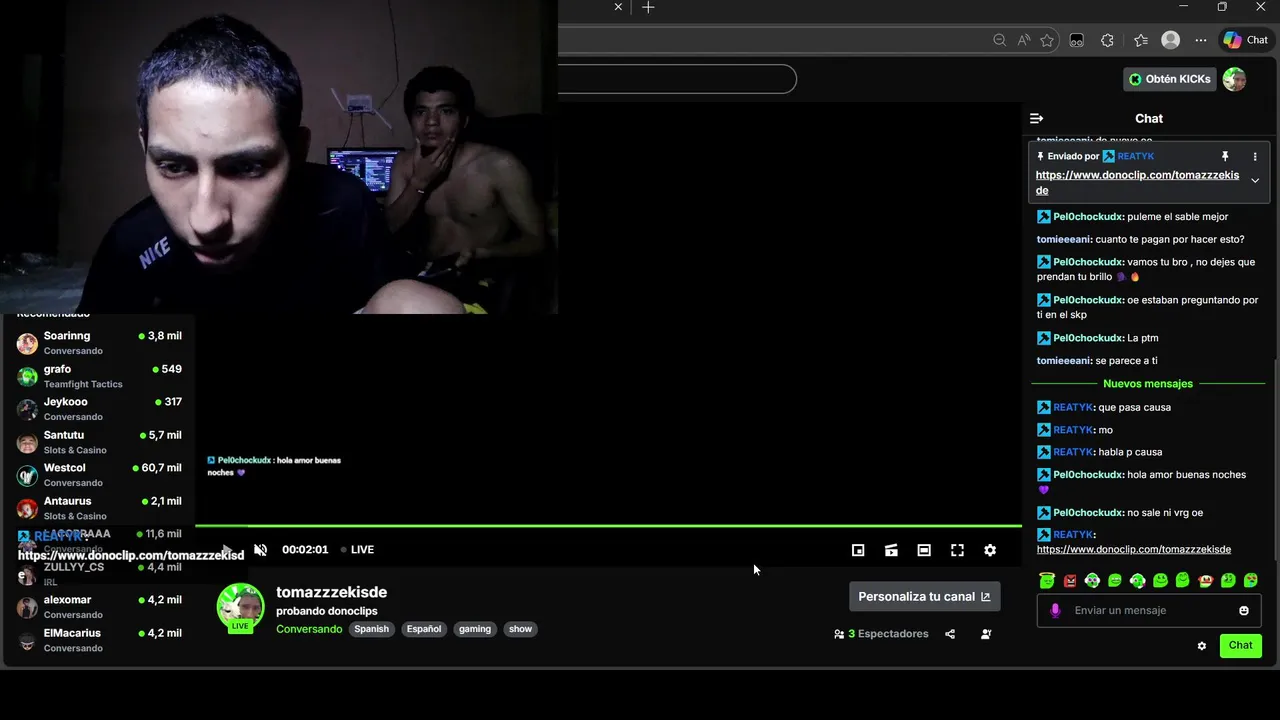Open alexomar recommended channel
Viewport: 1280px width, 720px height.
point(99,607)
